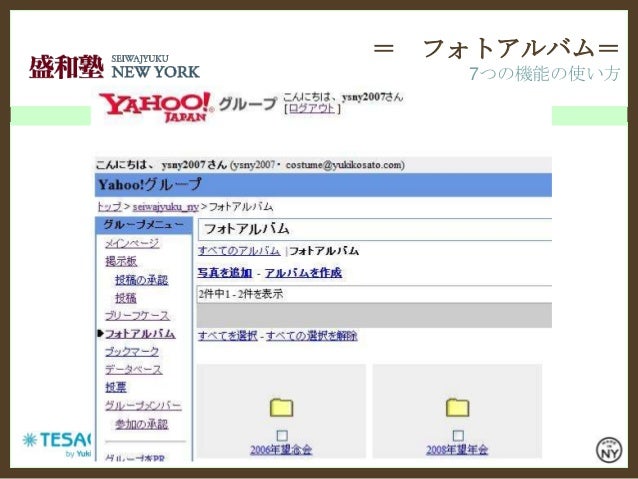Click the グループメニュー heading
Image resolution: width=638 pixels, height=479 pixels.
tap(144, 225)
